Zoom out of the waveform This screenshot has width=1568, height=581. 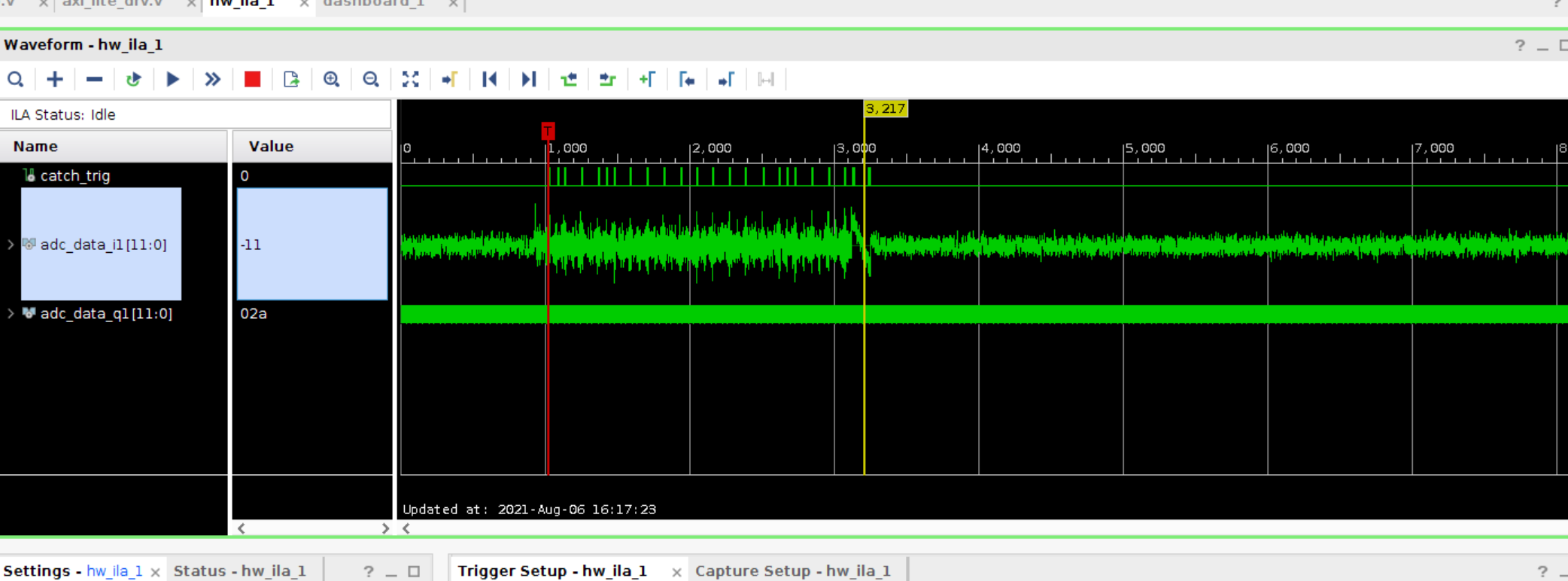coord(371,79)
